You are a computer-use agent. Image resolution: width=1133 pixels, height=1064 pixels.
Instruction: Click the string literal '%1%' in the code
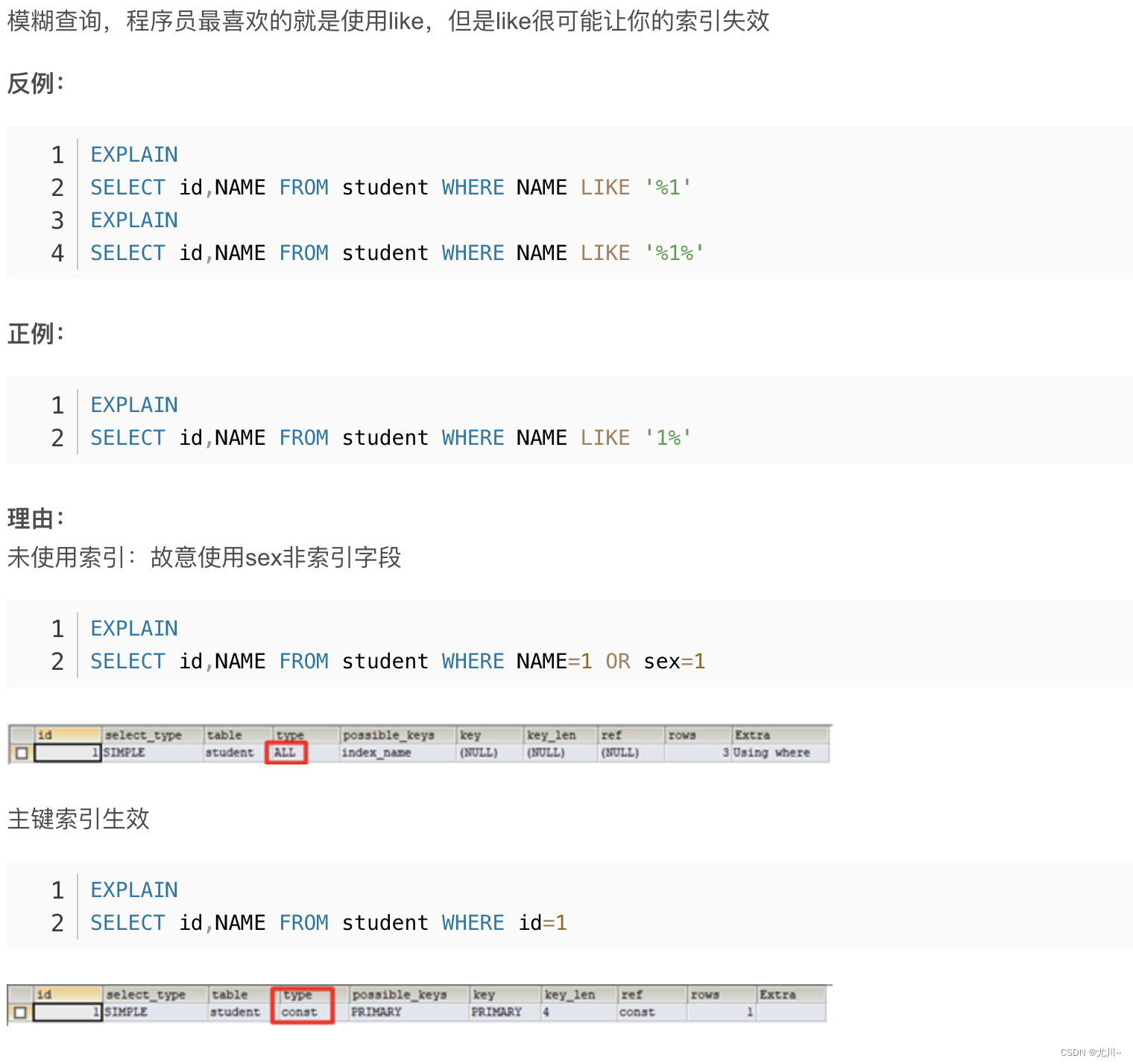pos(675,253)
